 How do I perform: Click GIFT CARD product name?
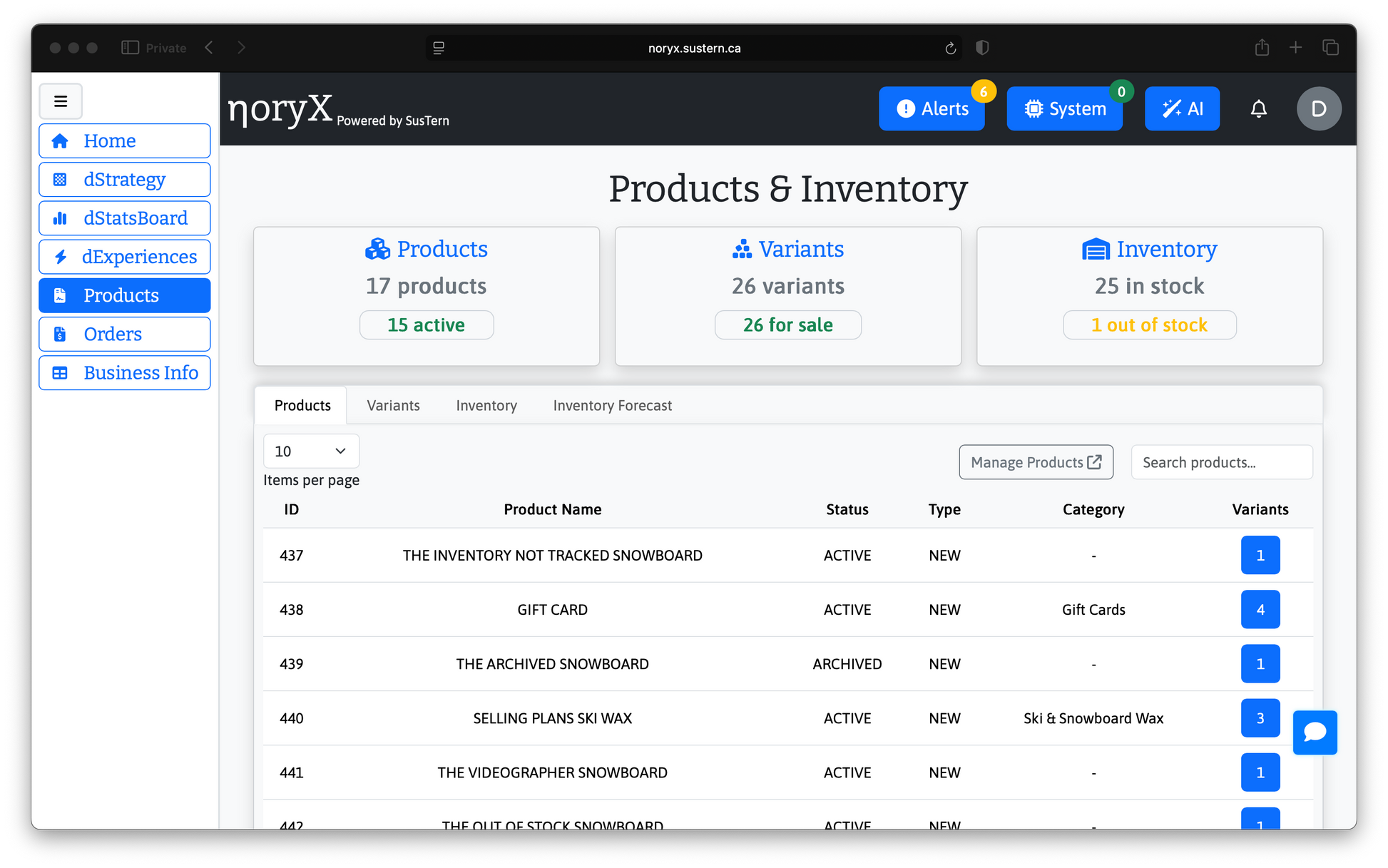(x=553, y=610)
